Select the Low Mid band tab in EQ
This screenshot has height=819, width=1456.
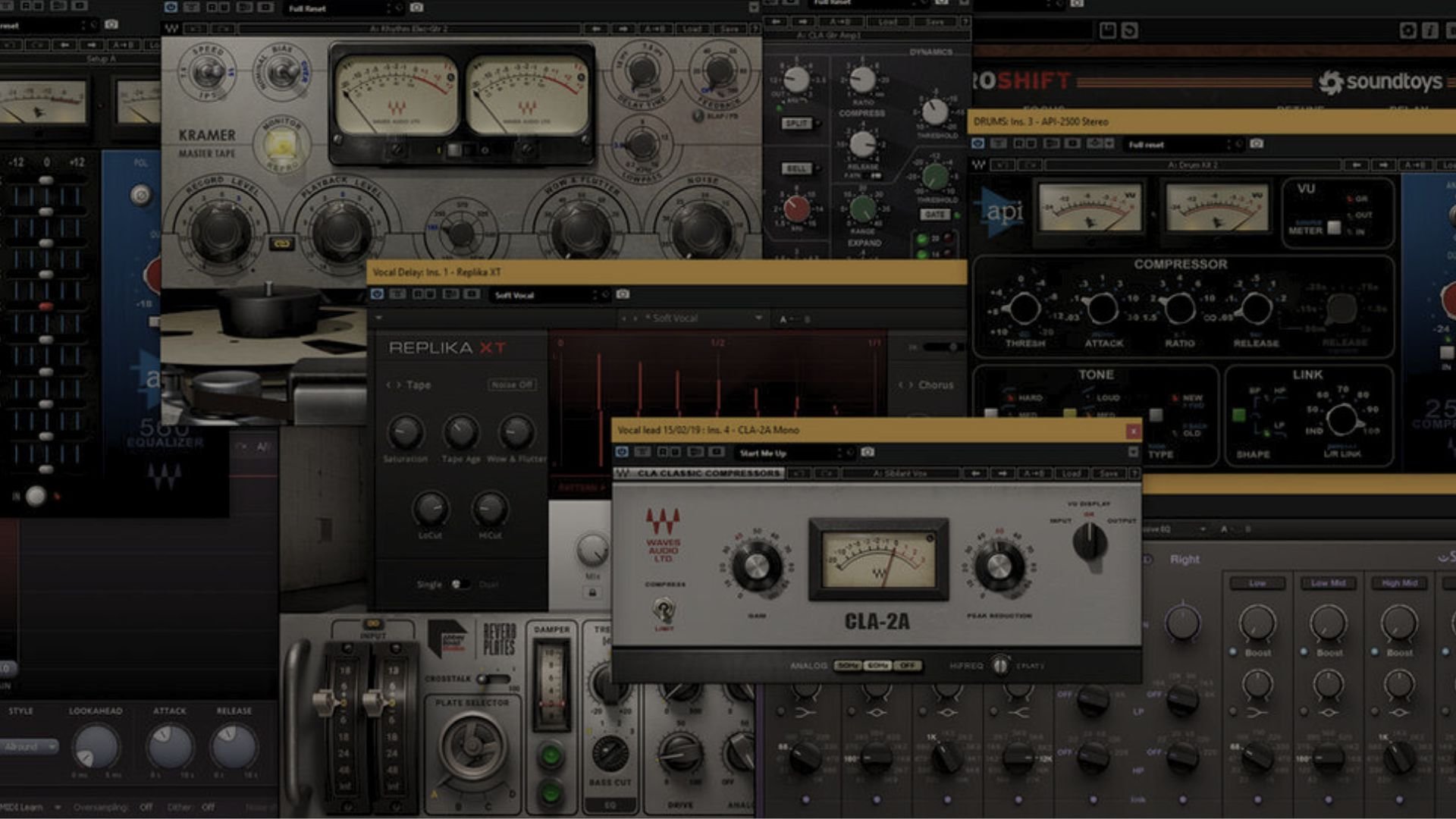coord(1328,583)
